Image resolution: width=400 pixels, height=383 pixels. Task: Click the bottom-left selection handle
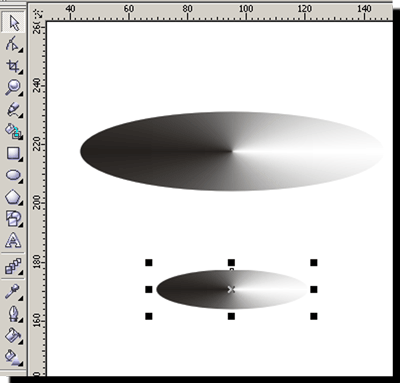click(x=149, y=316)
